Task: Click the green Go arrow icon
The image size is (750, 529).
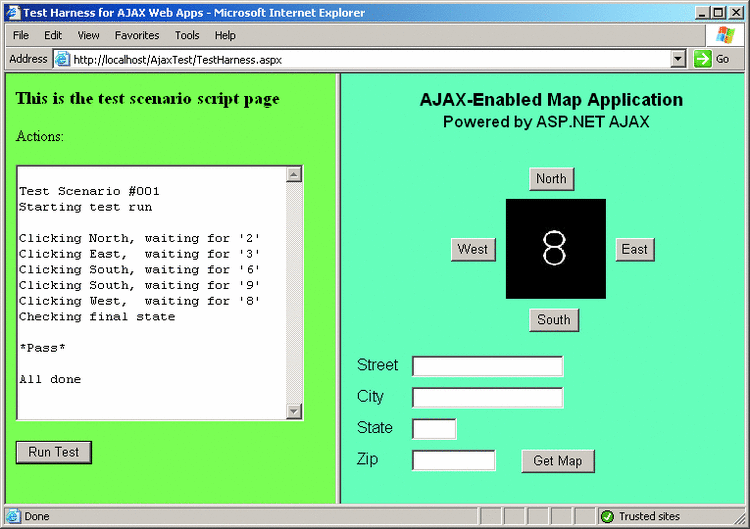Action: pyautogui.click(x=702, y=59)
